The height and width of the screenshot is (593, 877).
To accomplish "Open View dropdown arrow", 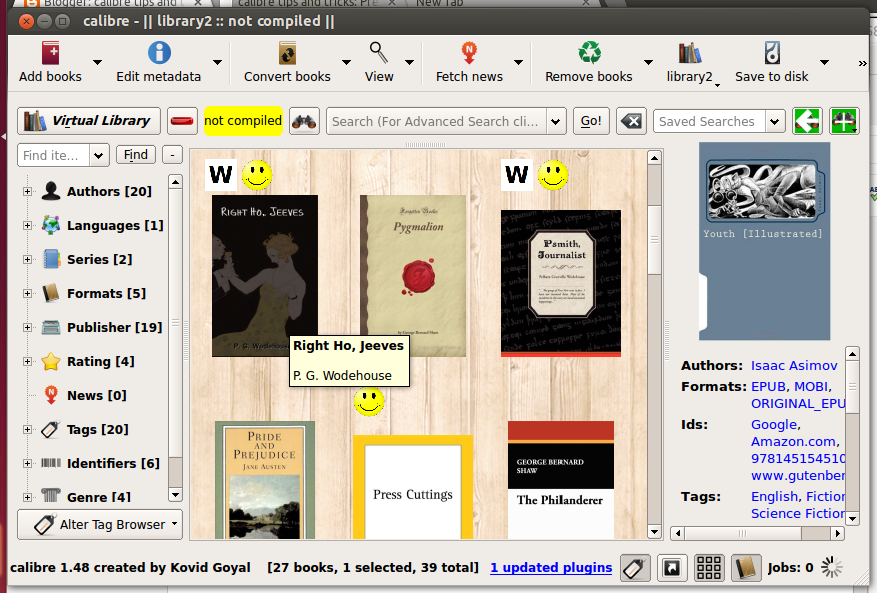I will tap(409, 62).
